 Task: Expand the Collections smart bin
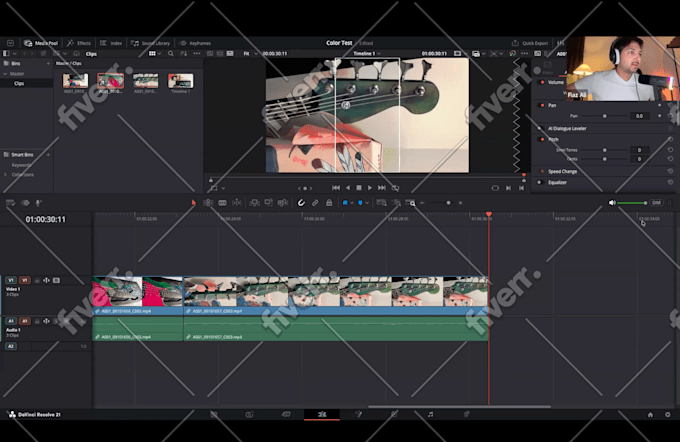coord(6,174)
